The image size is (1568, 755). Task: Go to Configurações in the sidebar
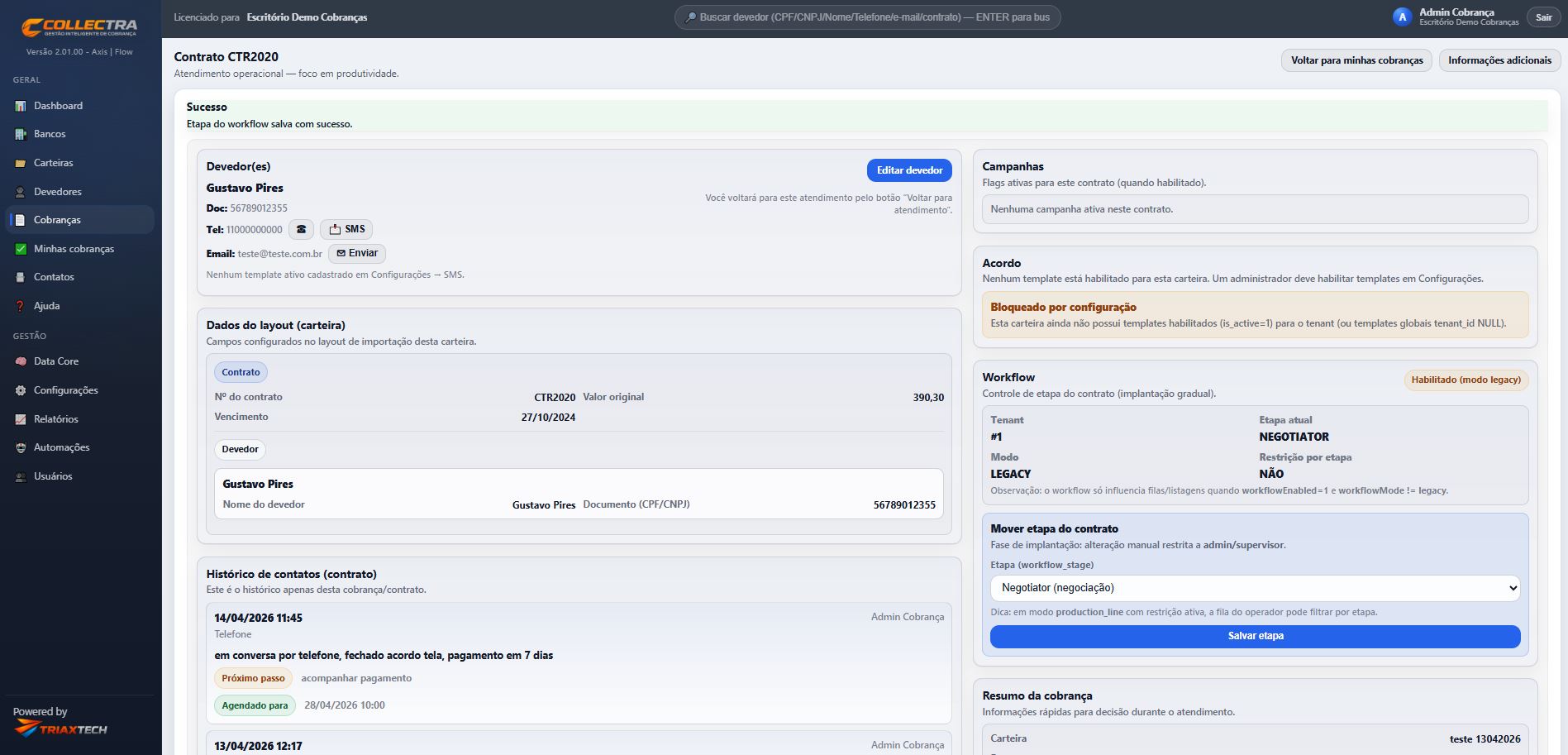(79, 390)
